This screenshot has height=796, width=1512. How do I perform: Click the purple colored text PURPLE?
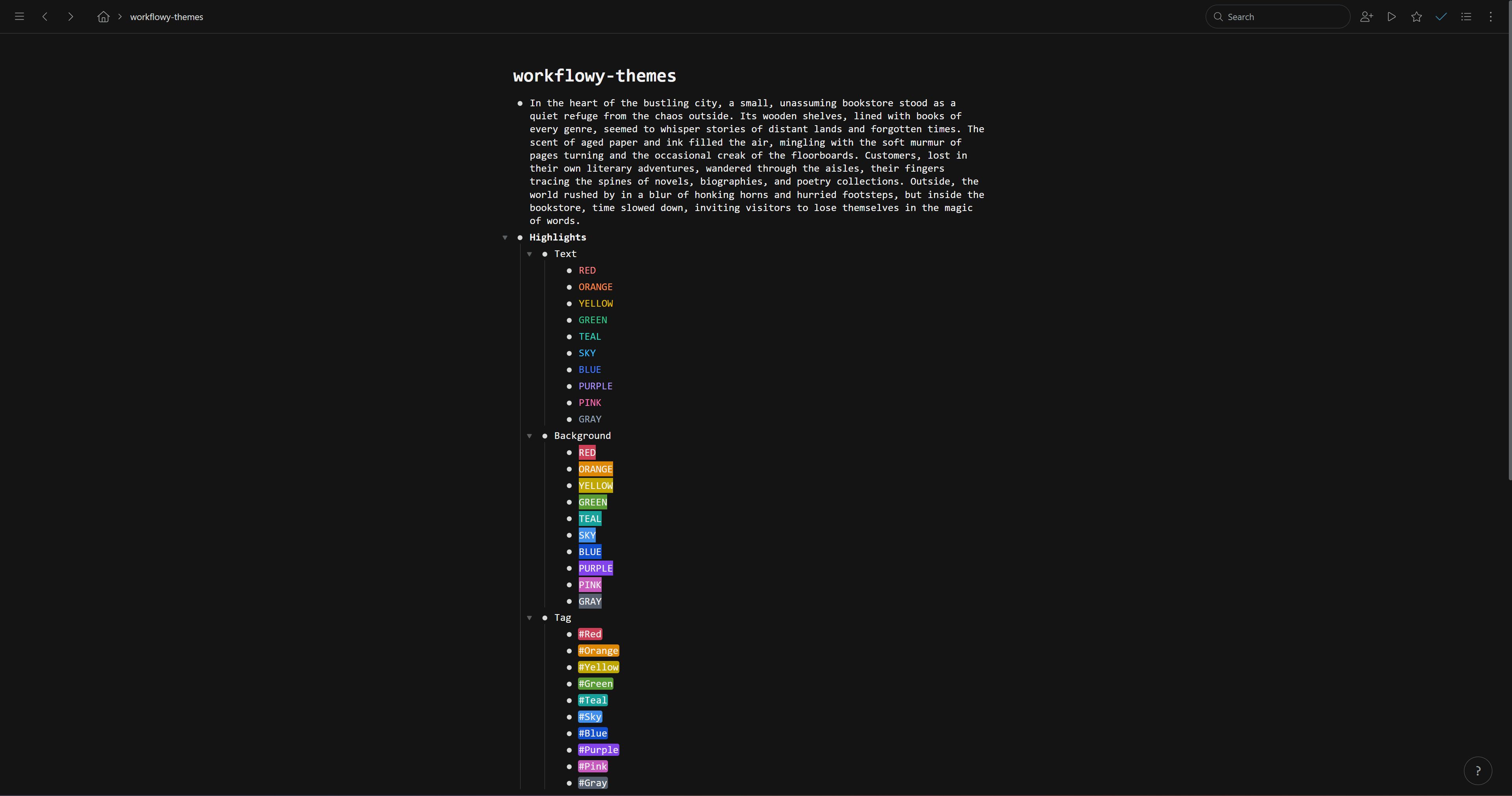click(596, 386)
